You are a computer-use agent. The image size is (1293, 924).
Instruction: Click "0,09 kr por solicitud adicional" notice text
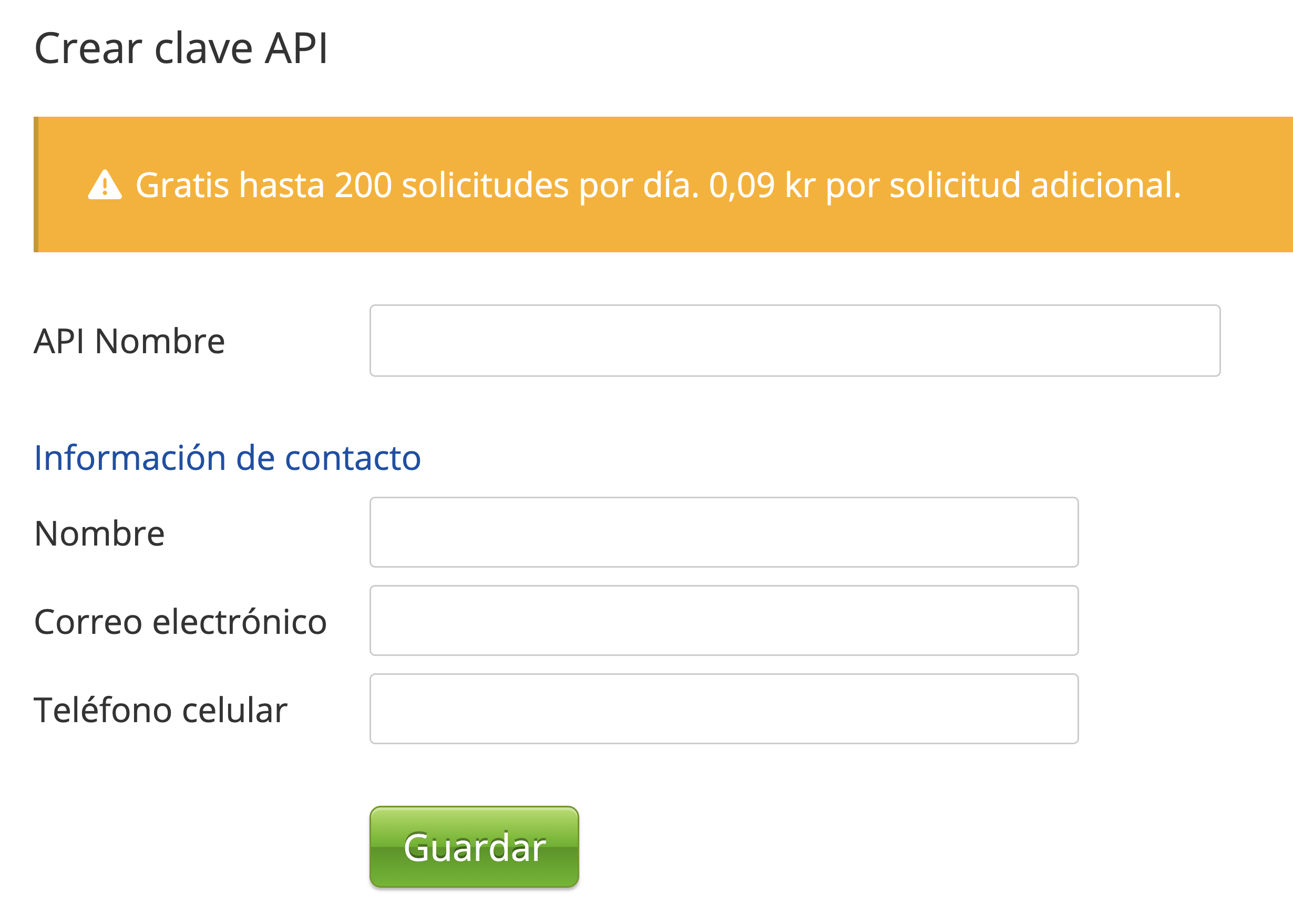(945, 185)
